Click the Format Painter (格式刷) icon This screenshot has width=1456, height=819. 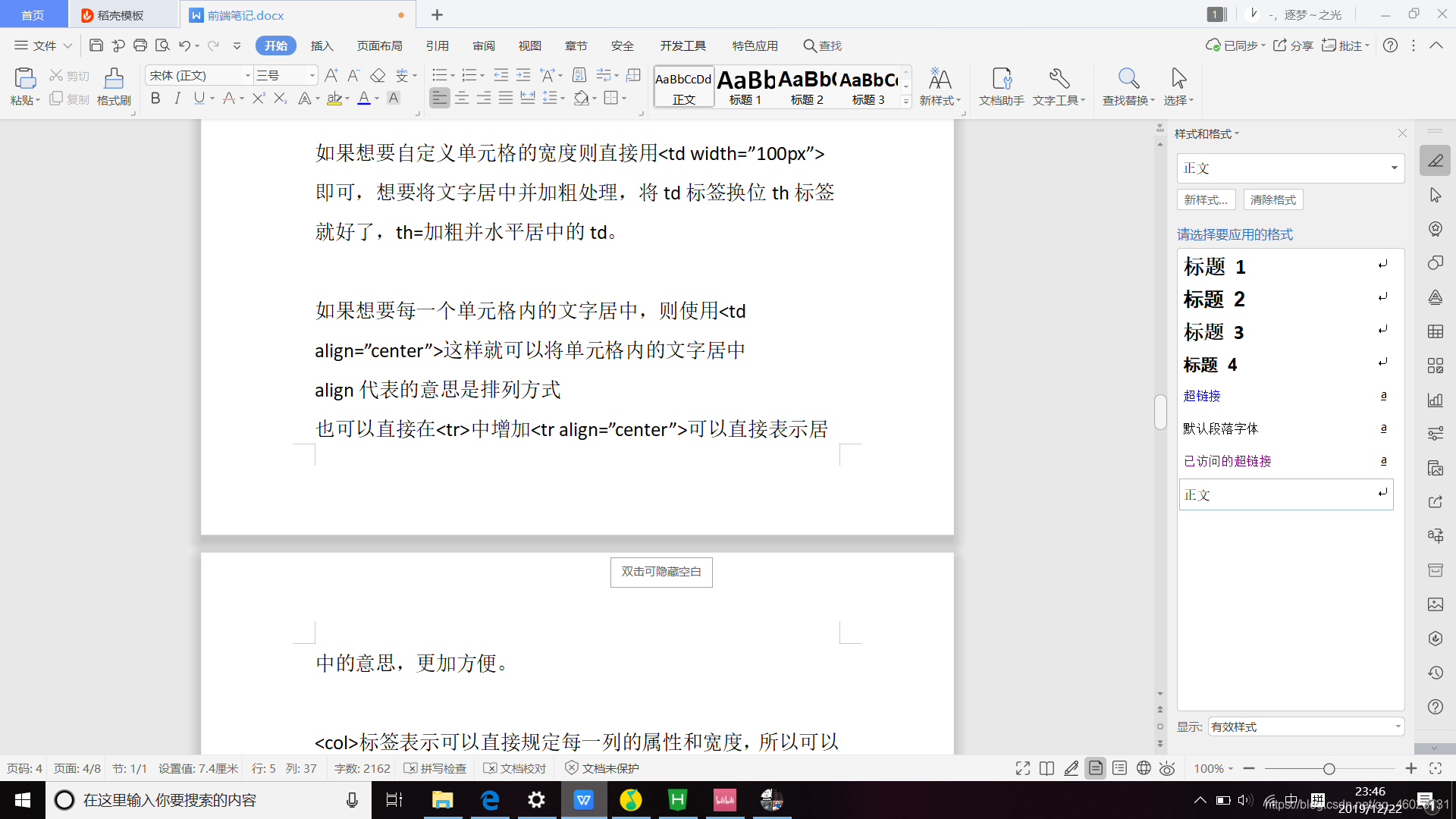[114, 78]
